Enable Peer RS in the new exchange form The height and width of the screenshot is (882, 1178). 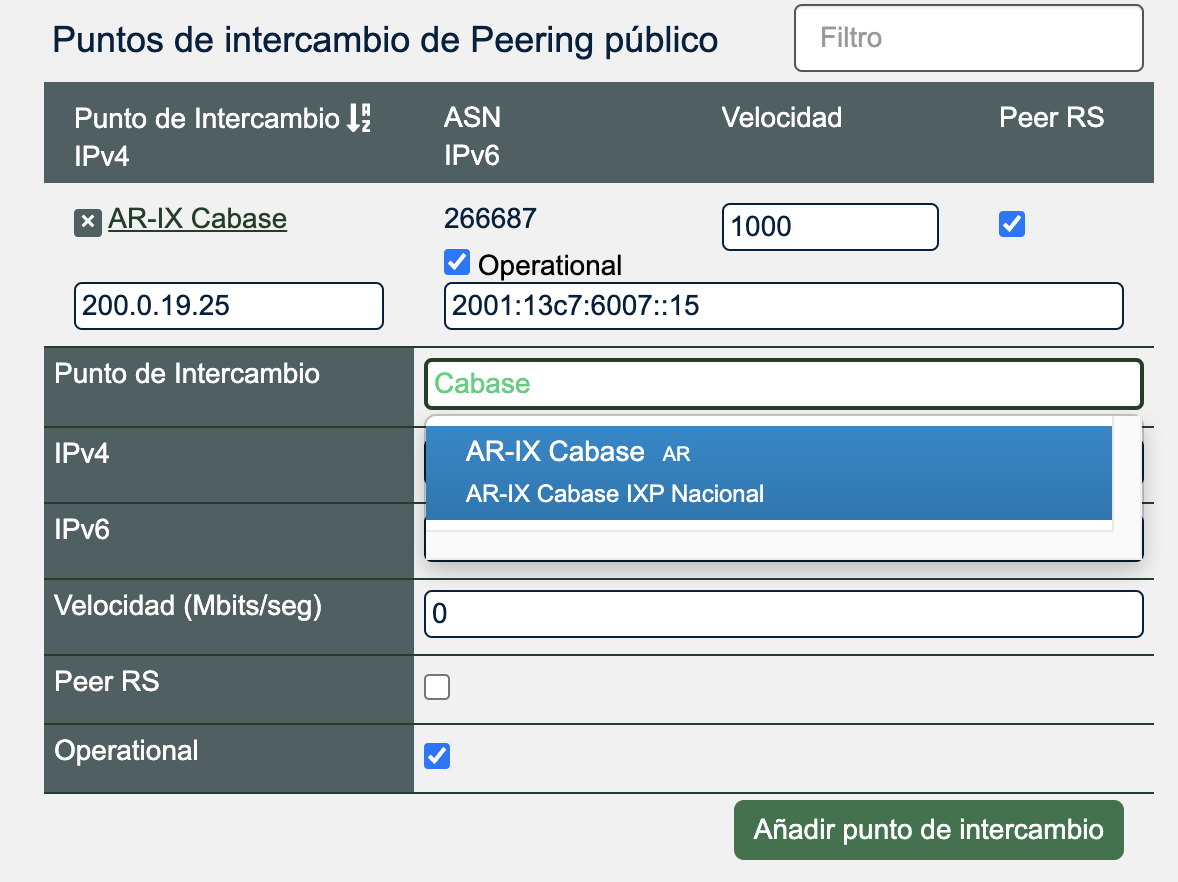pos(437,687)
